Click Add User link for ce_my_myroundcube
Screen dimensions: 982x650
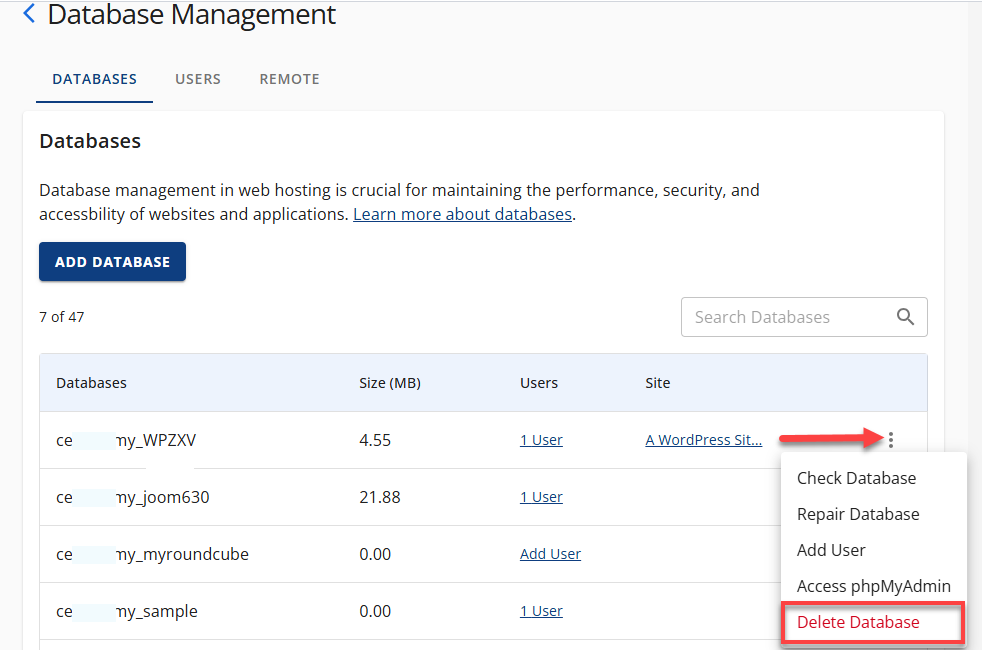550,553
